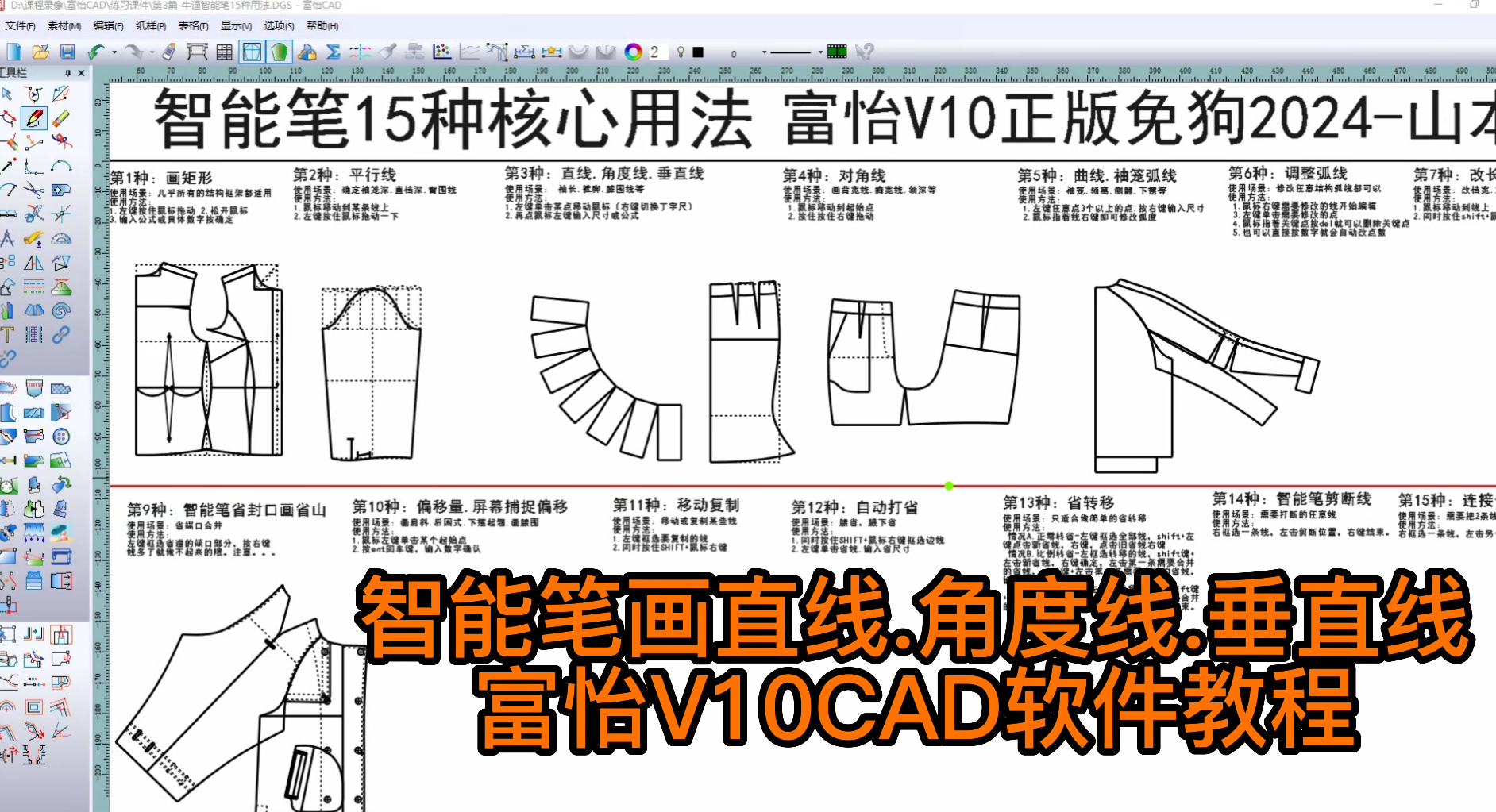Click the heading 第4种: 对角线
The image size is (1496, 812).
tap(834, 175)
